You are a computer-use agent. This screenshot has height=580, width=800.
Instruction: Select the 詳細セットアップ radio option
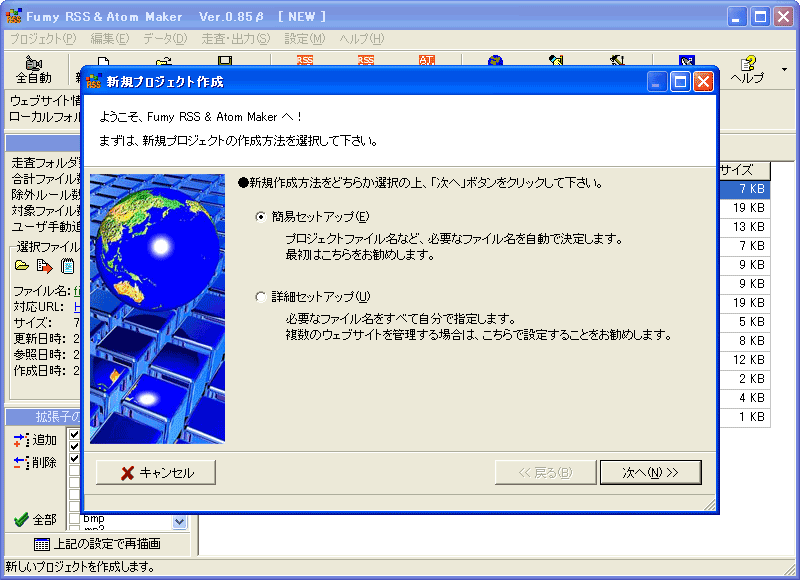click(x=261, y=297)
